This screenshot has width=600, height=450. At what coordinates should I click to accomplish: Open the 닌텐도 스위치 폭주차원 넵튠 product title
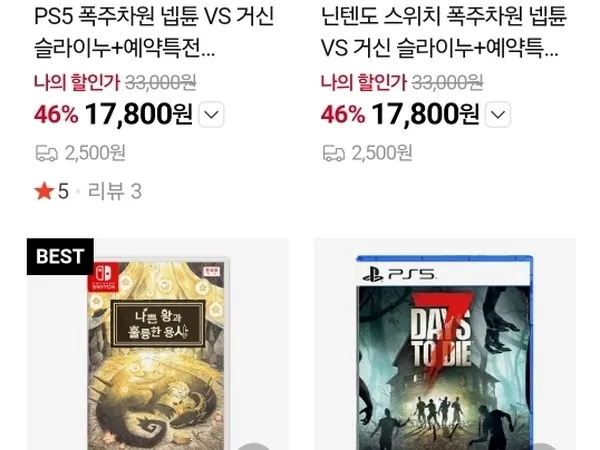(x=443, y=33)
